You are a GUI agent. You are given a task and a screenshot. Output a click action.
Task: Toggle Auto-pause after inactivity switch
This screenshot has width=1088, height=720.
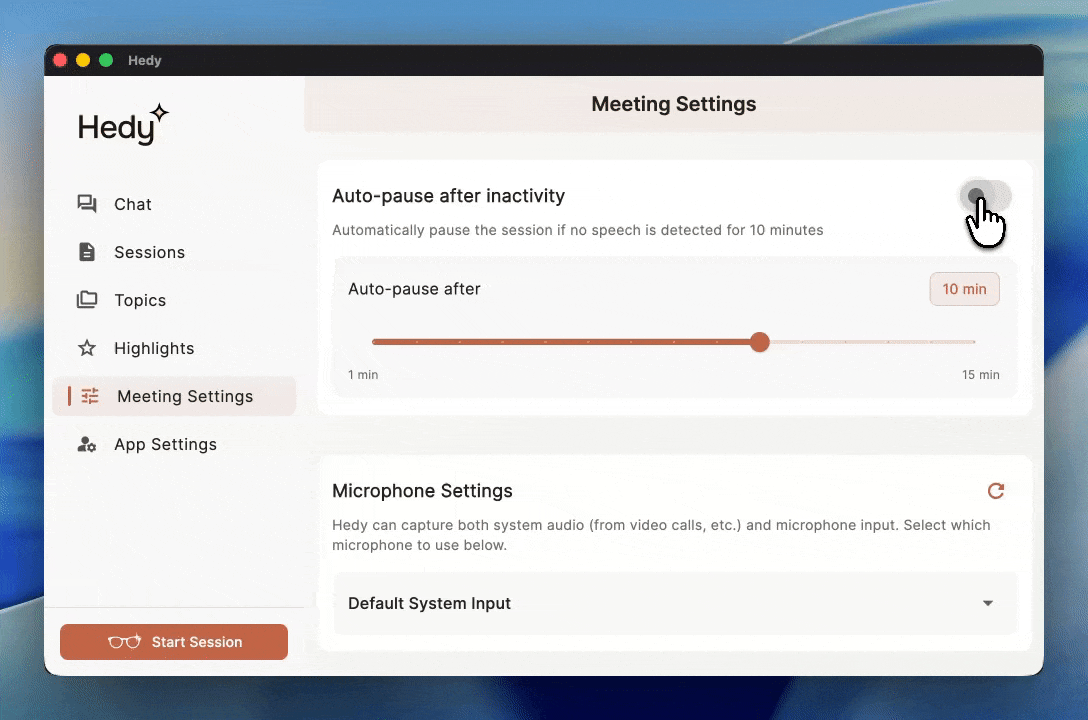tap(985, 196)
